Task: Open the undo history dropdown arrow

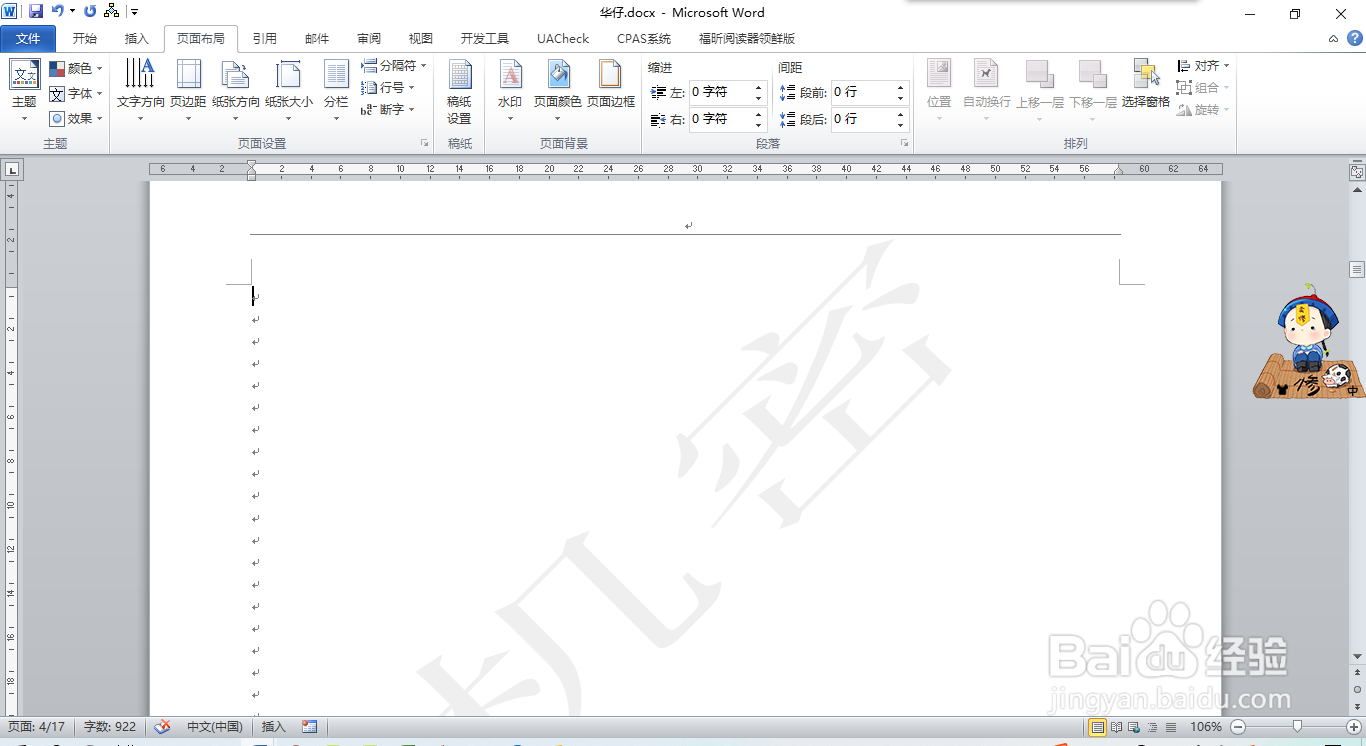Action: pos(73,12)
